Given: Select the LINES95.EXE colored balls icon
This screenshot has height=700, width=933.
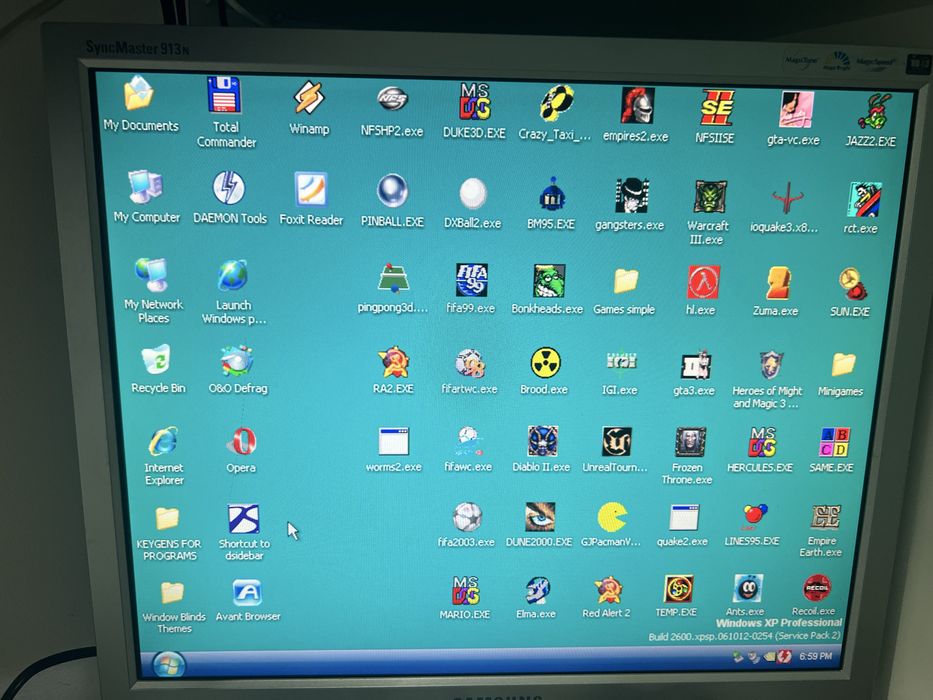Looking at the screenshot, I should tap(755, 515).
